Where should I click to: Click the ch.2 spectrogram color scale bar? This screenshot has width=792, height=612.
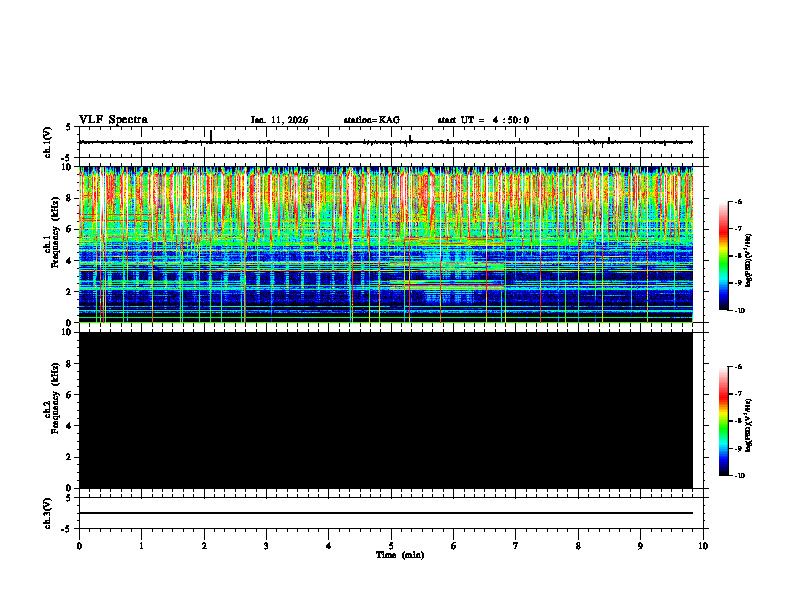(724, 421)
